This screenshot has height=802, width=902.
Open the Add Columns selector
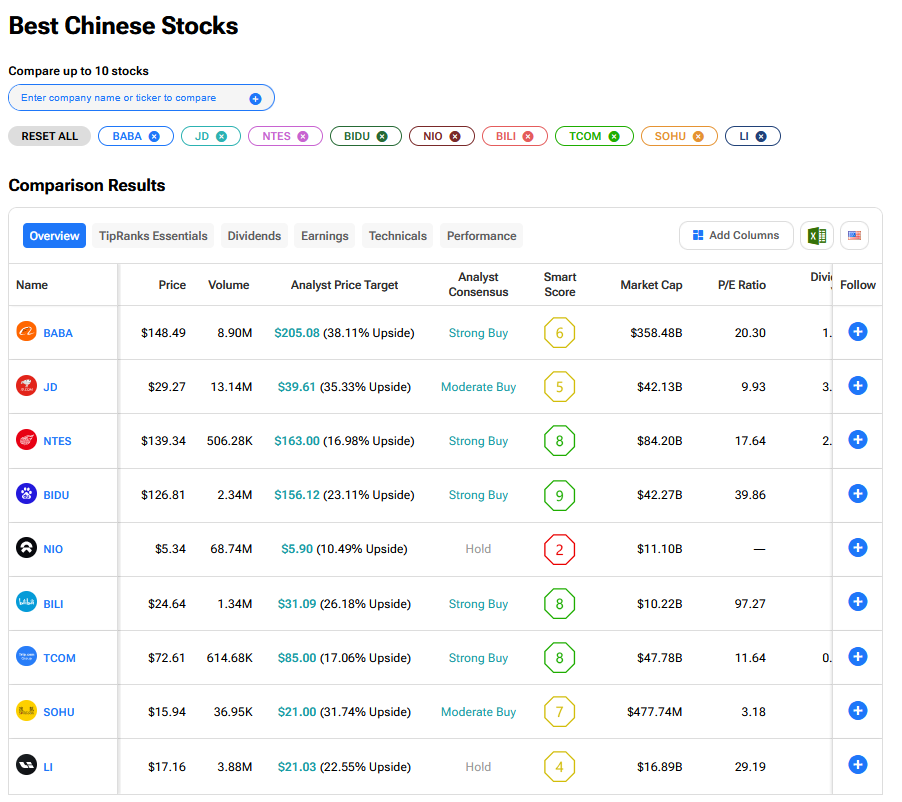pyautogui.click(x=736, y=236)
